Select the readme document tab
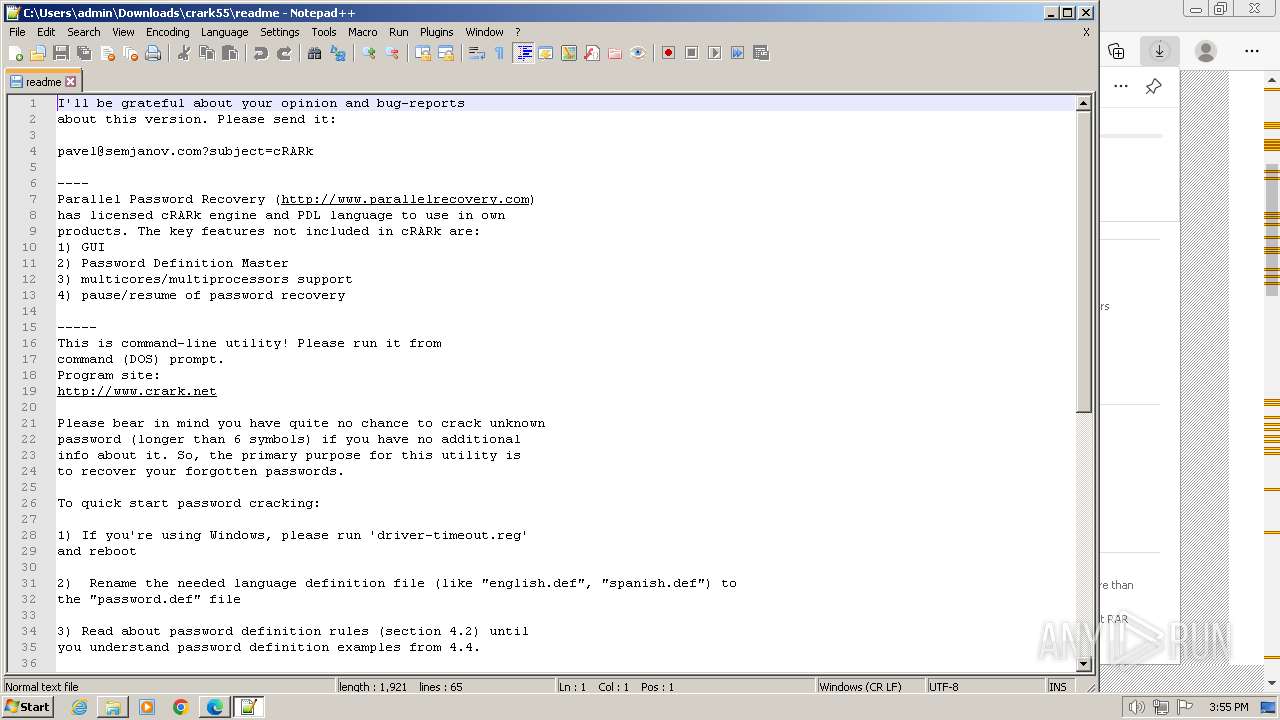The height and width of the screenshot is (720, 1280). 43,82
